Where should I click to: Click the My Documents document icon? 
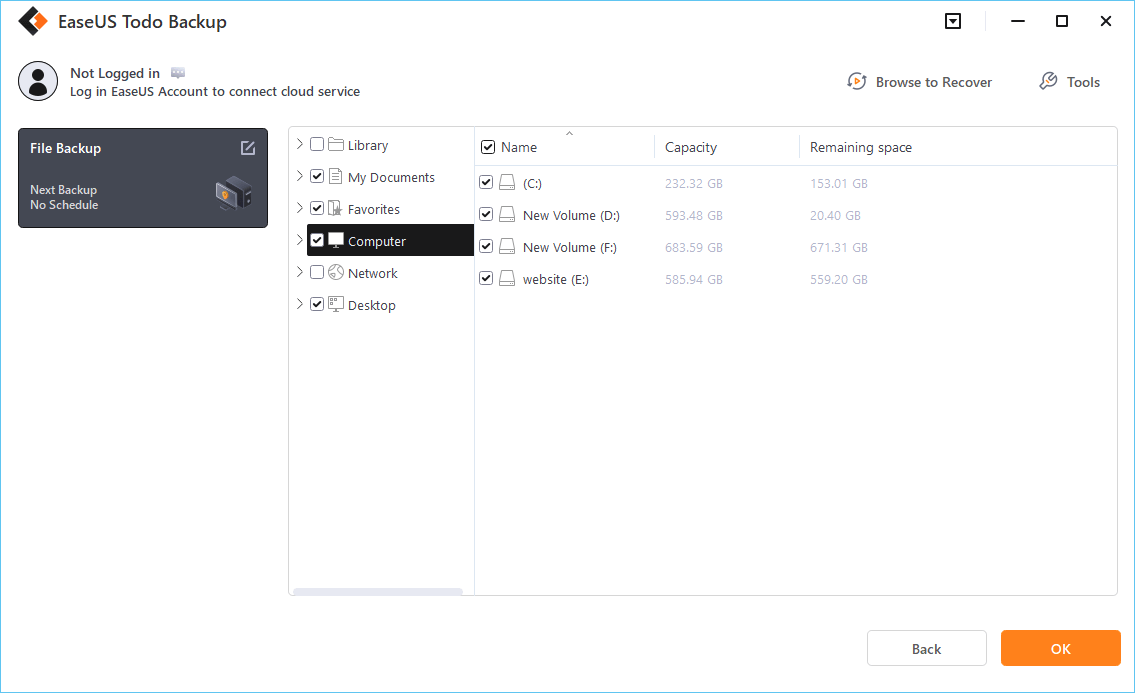tap(336, 176)
